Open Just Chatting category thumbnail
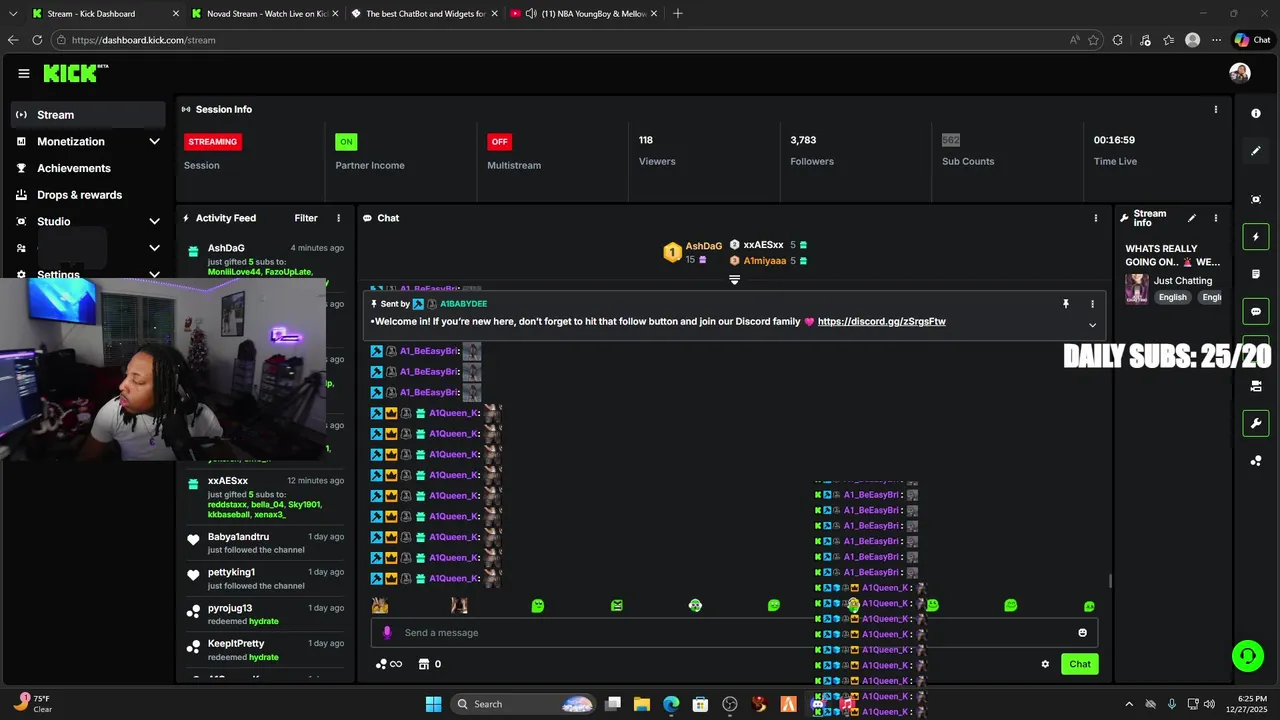Image resolution: width=1280 pixels, height=720 pixels. point(1137,289)
